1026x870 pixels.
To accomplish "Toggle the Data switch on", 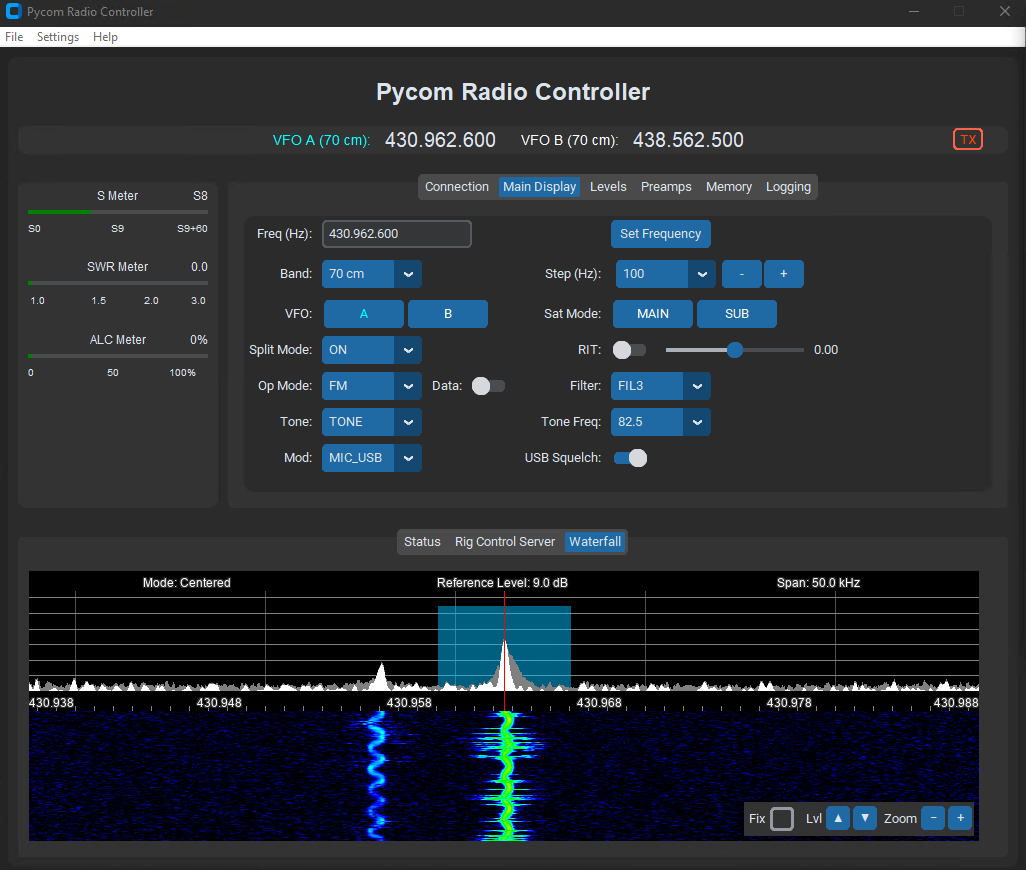I will [x=488, y=385].
